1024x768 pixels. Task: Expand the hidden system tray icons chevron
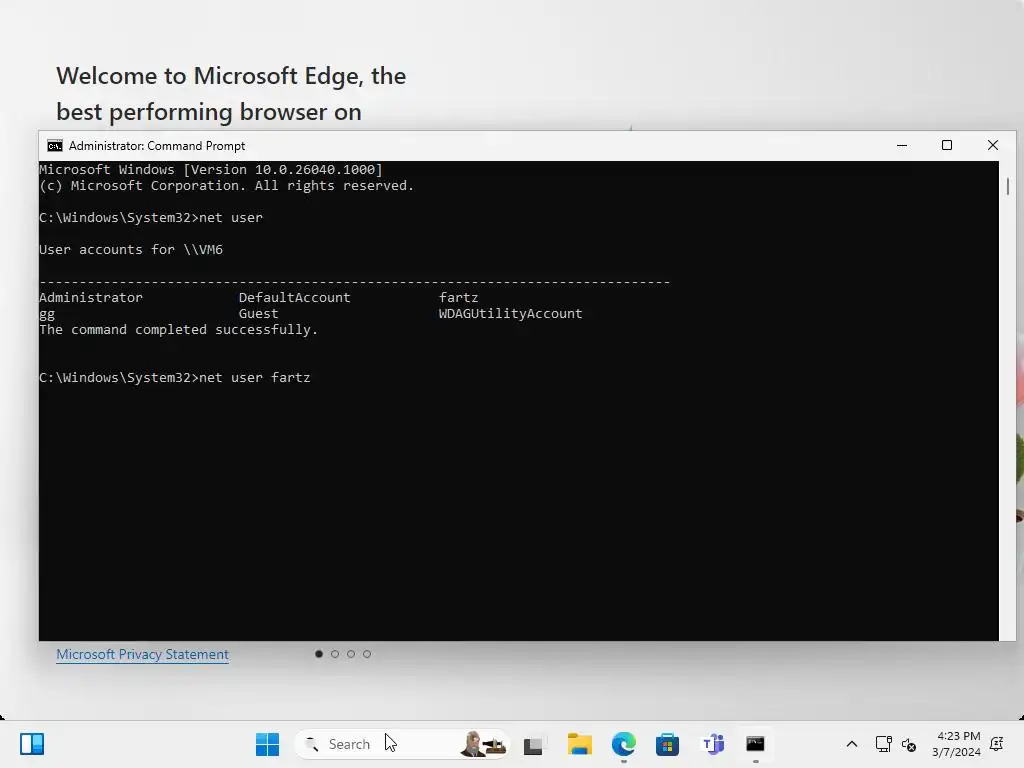[852, 744]
